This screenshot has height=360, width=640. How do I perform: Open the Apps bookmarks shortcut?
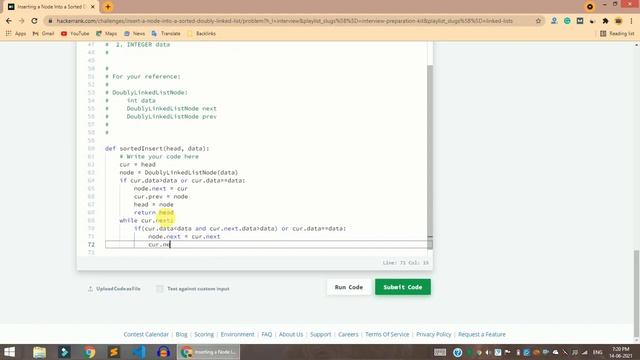tap(16, 33)
